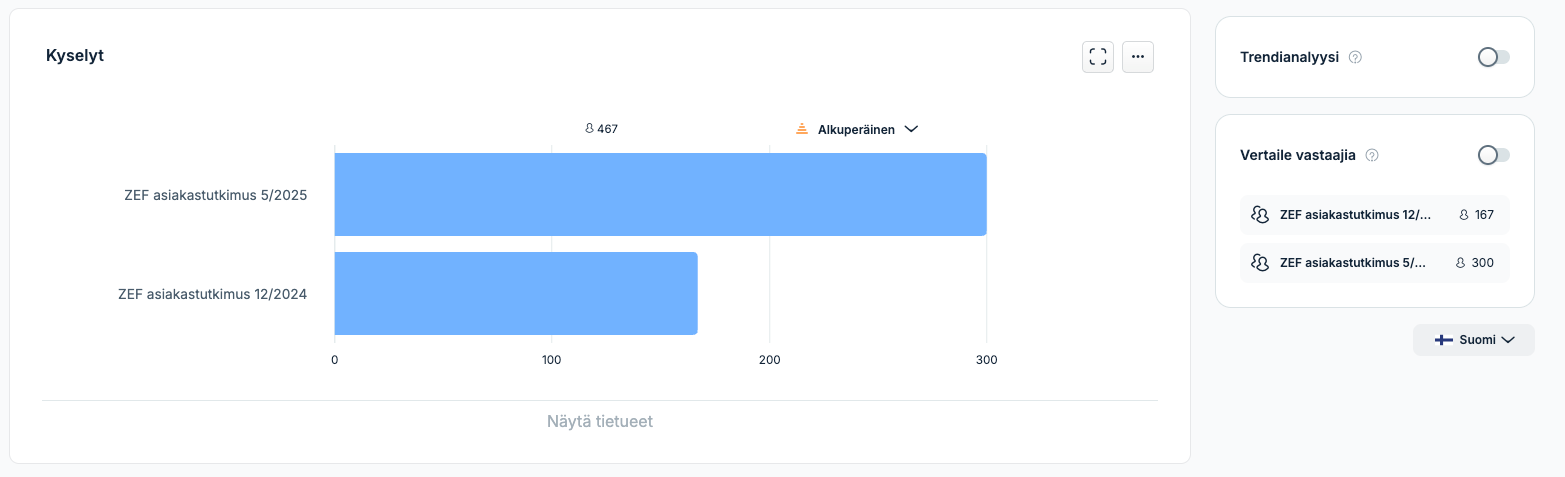The width and height of the screenshot is (1565, 477).
Task: Click the help icon next to Trendianalyysi
Action: click(1355, 57)
